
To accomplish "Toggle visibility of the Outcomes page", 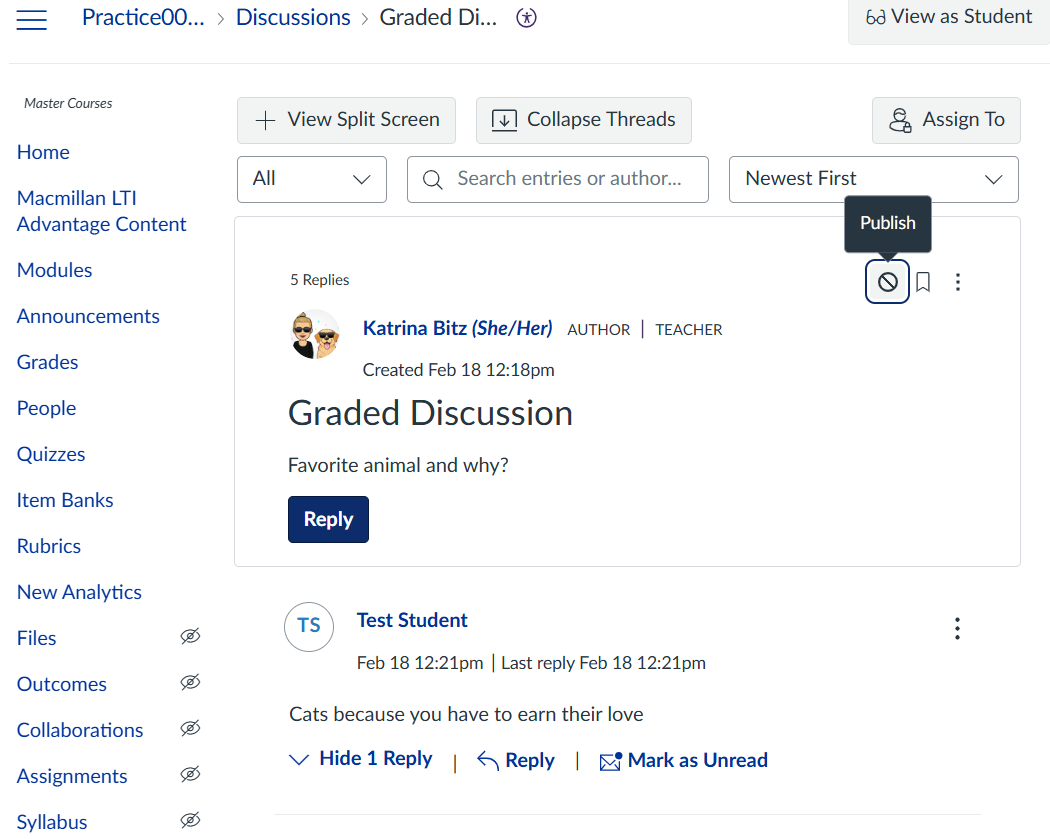I will pos(190,682).
